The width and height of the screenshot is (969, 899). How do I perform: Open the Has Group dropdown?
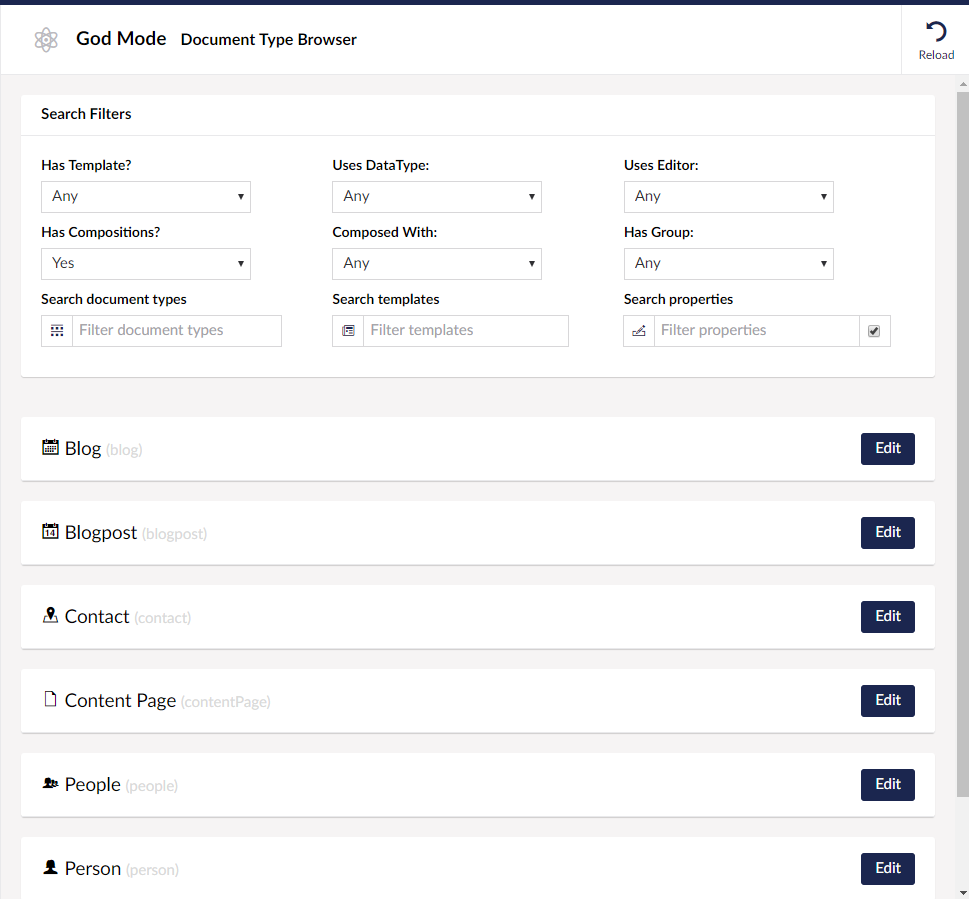point(728,264)
